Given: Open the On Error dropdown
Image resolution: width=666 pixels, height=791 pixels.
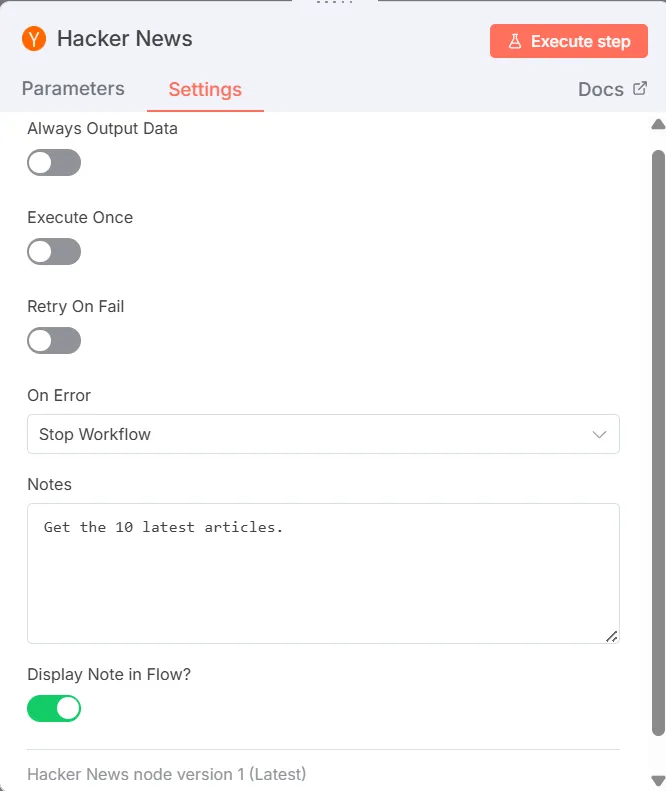Looking at the screenshot, I should [x=323, y=434].
